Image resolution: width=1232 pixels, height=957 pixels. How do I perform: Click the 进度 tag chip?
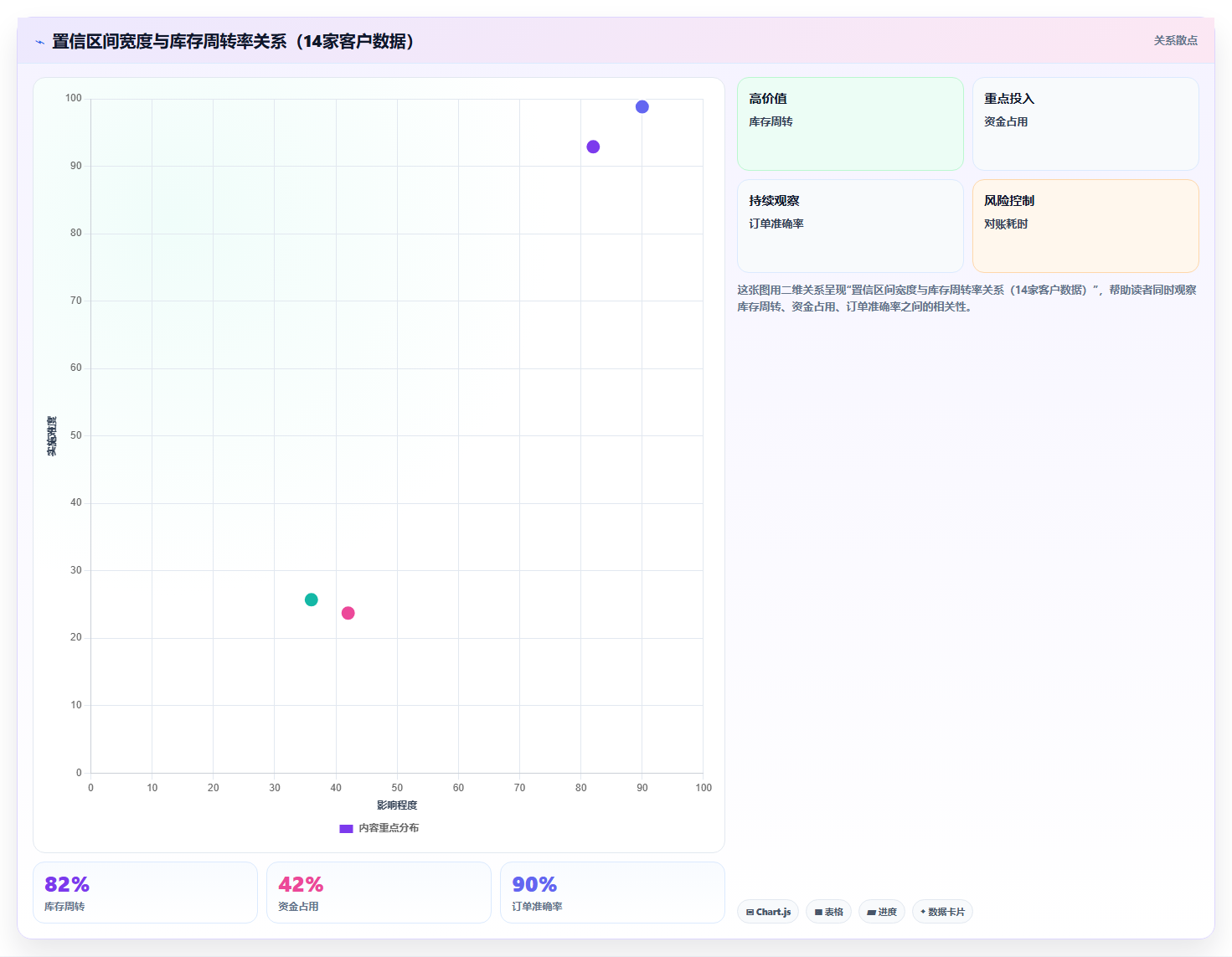882,912
